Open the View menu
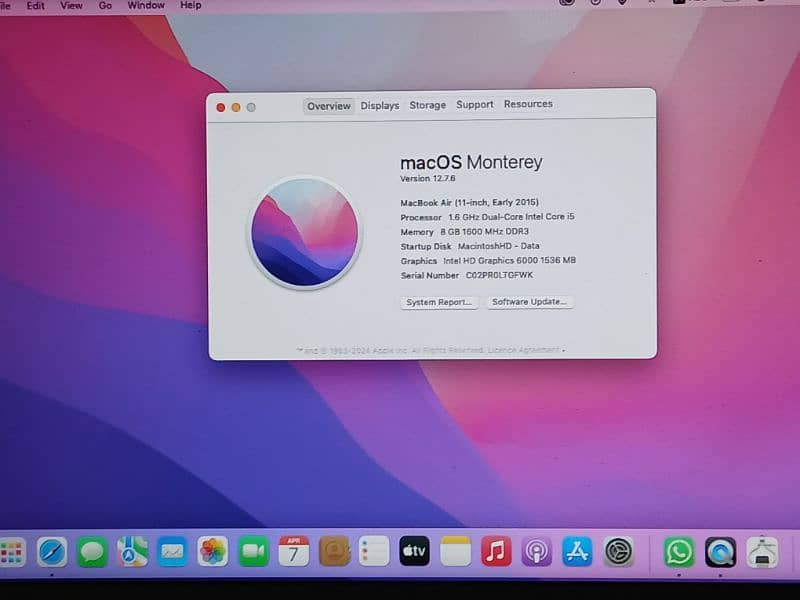Viewport: 800px width, 600px height. point(71,6)
